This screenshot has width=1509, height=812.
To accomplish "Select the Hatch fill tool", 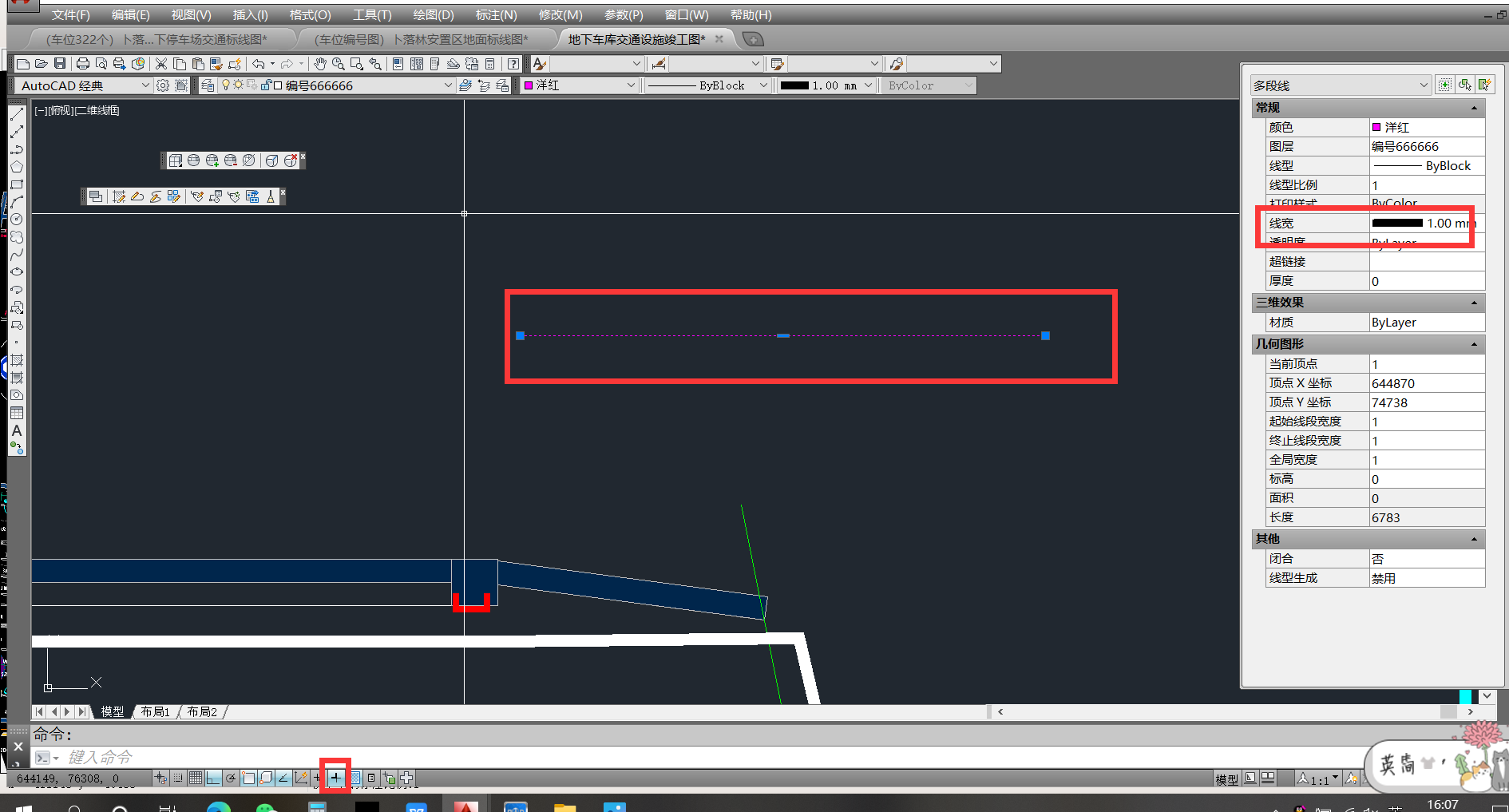I will 17,360.
